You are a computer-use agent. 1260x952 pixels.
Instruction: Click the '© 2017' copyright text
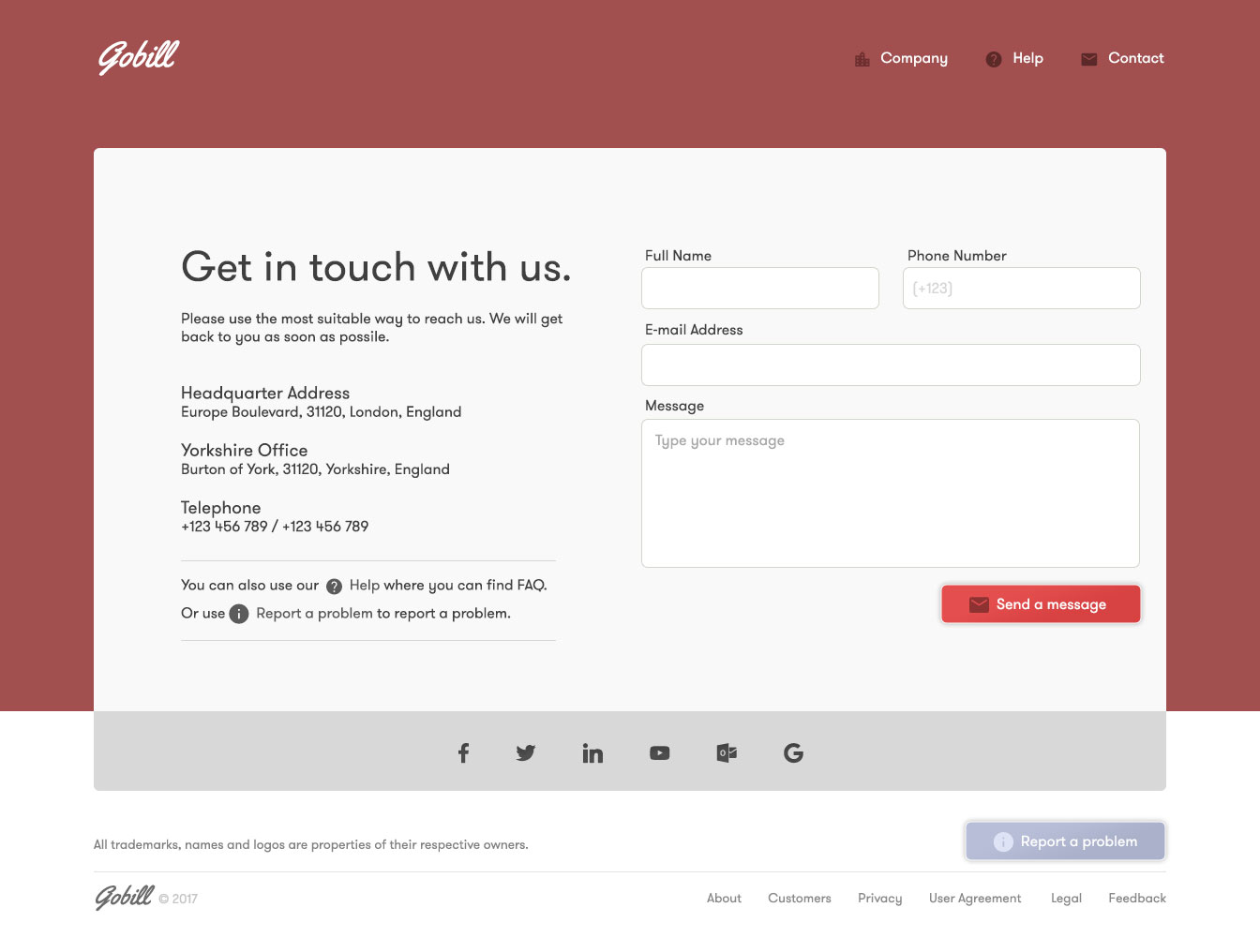(178, 899)
